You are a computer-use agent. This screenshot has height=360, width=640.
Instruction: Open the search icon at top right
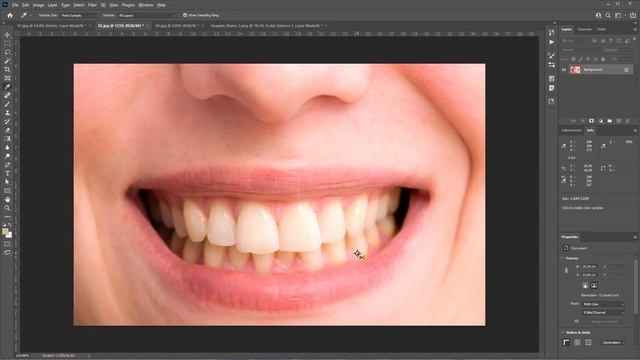(608, 16)
